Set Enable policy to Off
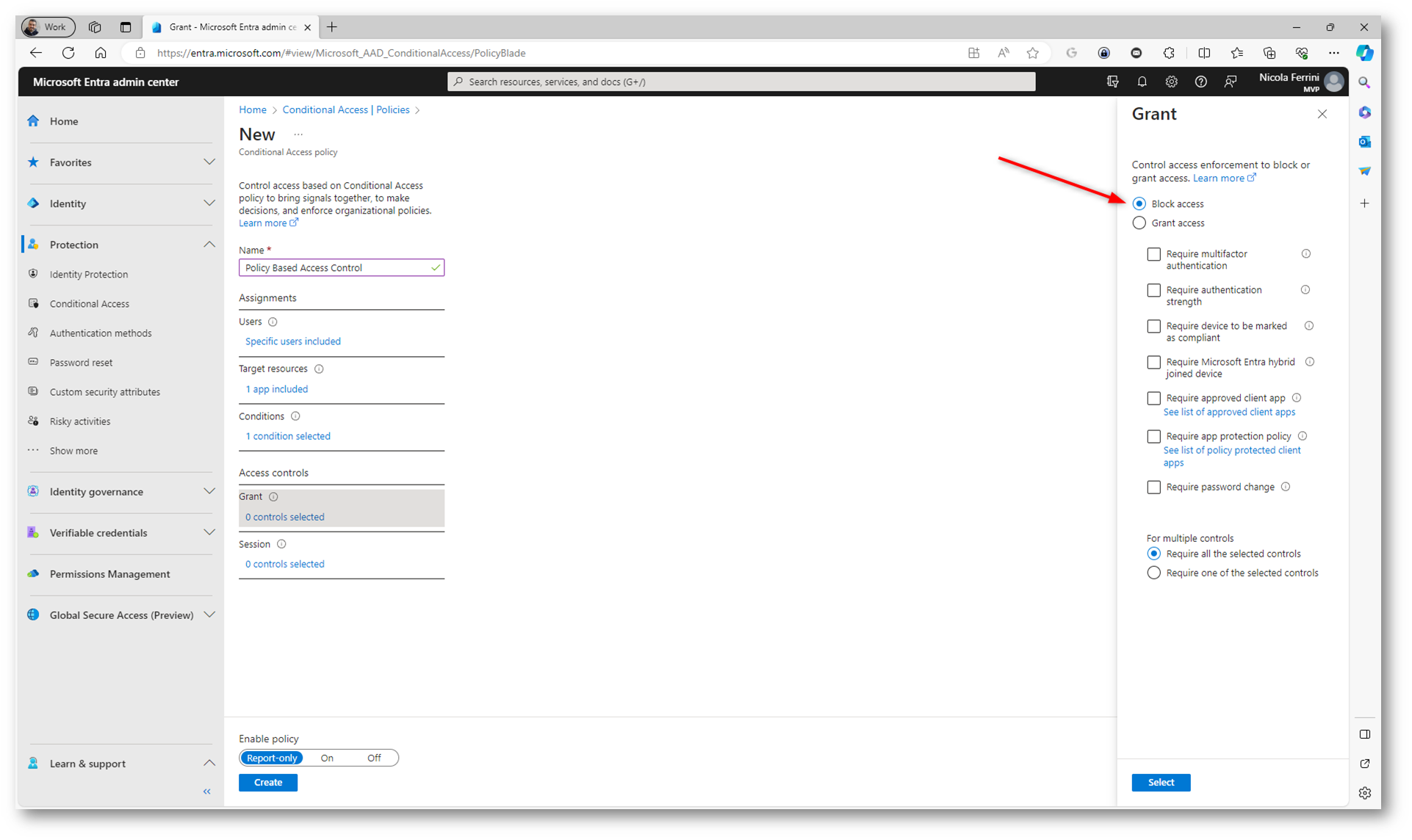The image size is (1412, 840). (374, 758)
